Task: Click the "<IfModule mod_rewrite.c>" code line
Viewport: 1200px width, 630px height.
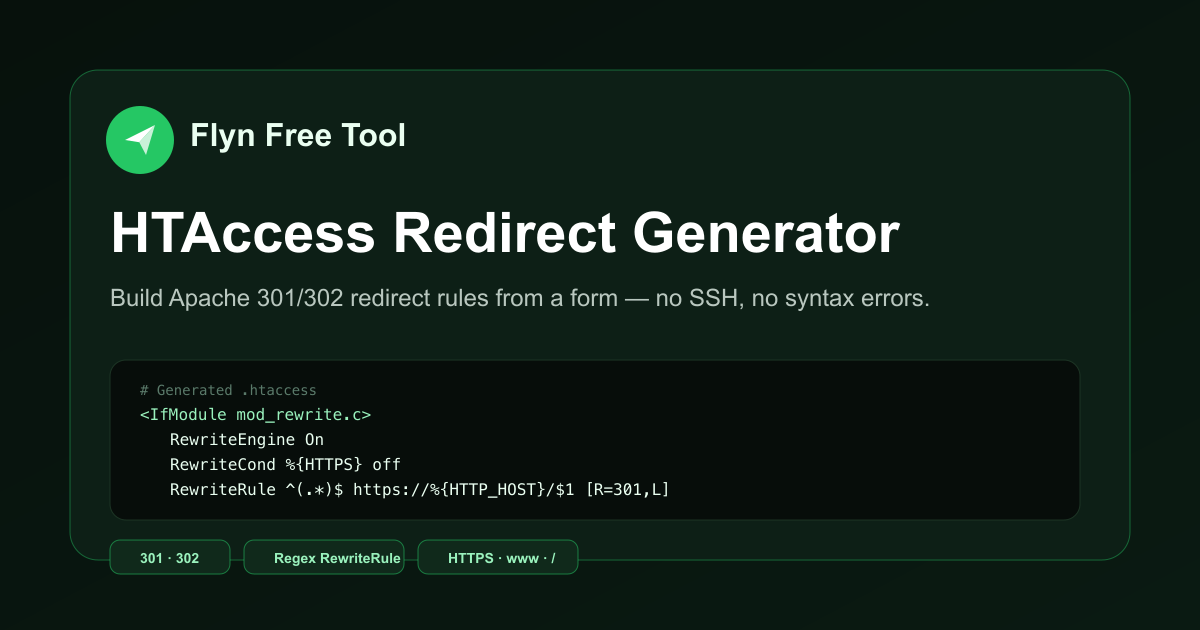Action: tap(256, 414)
